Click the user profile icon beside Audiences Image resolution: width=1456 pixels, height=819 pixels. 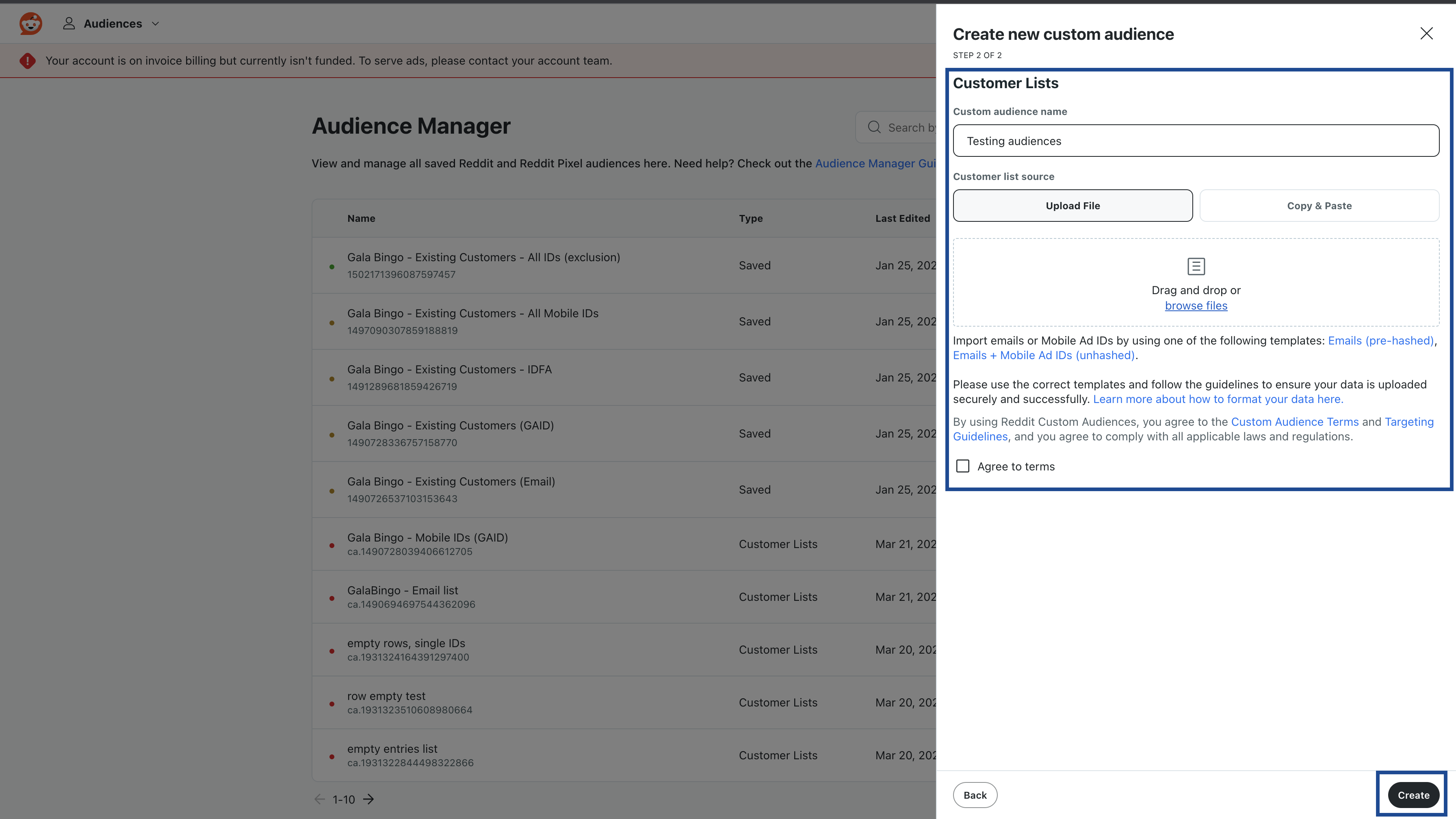69,24
